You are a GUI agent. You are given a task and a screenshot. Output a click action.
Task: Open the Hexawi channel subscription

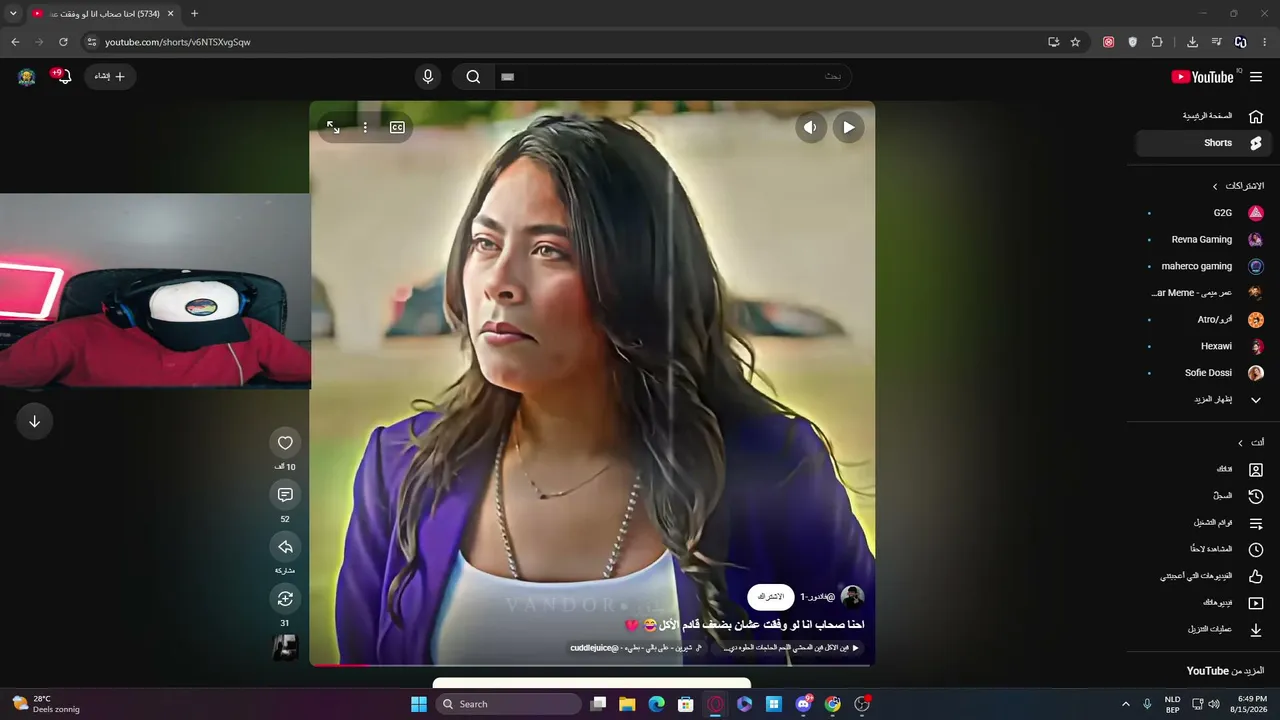(x=1201, y=346)
